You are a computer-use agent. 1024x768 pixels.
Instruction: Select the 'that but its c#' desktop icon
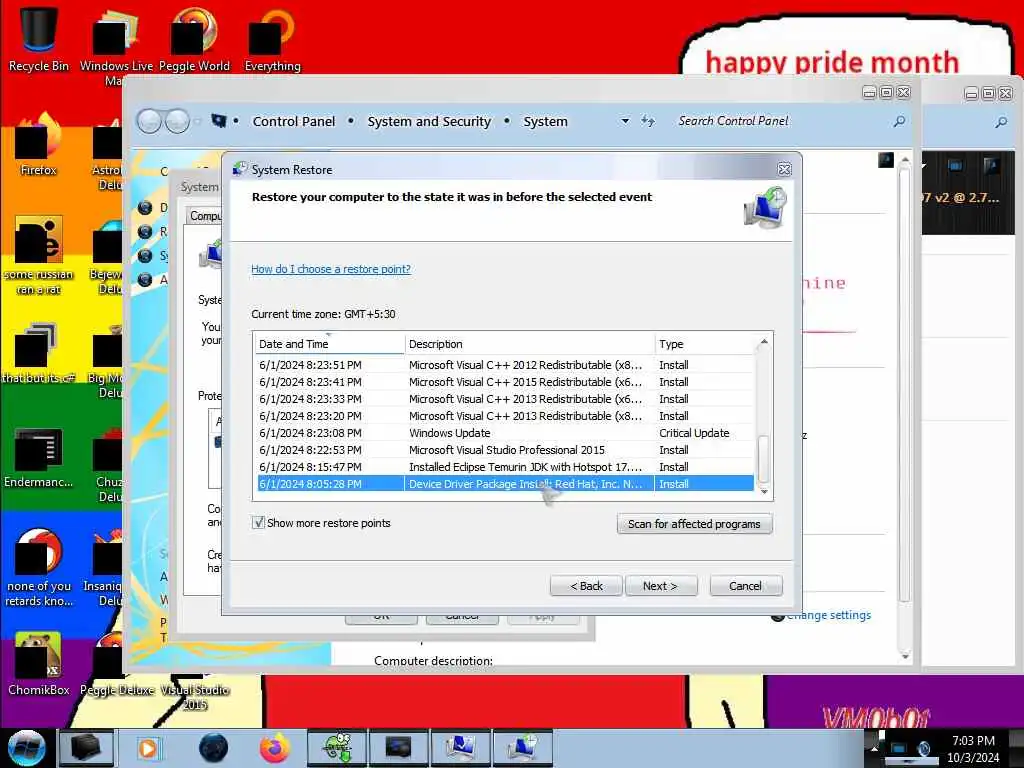[39, 353]
